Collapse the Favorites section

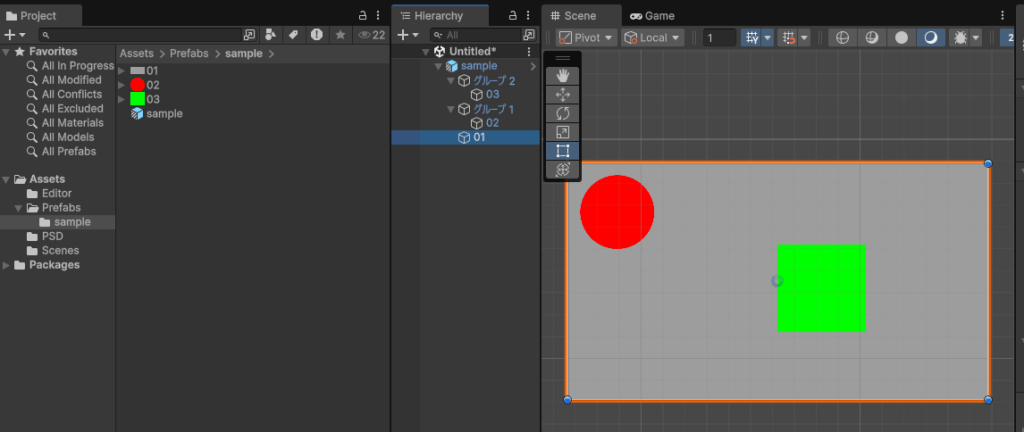pos(7,52)
